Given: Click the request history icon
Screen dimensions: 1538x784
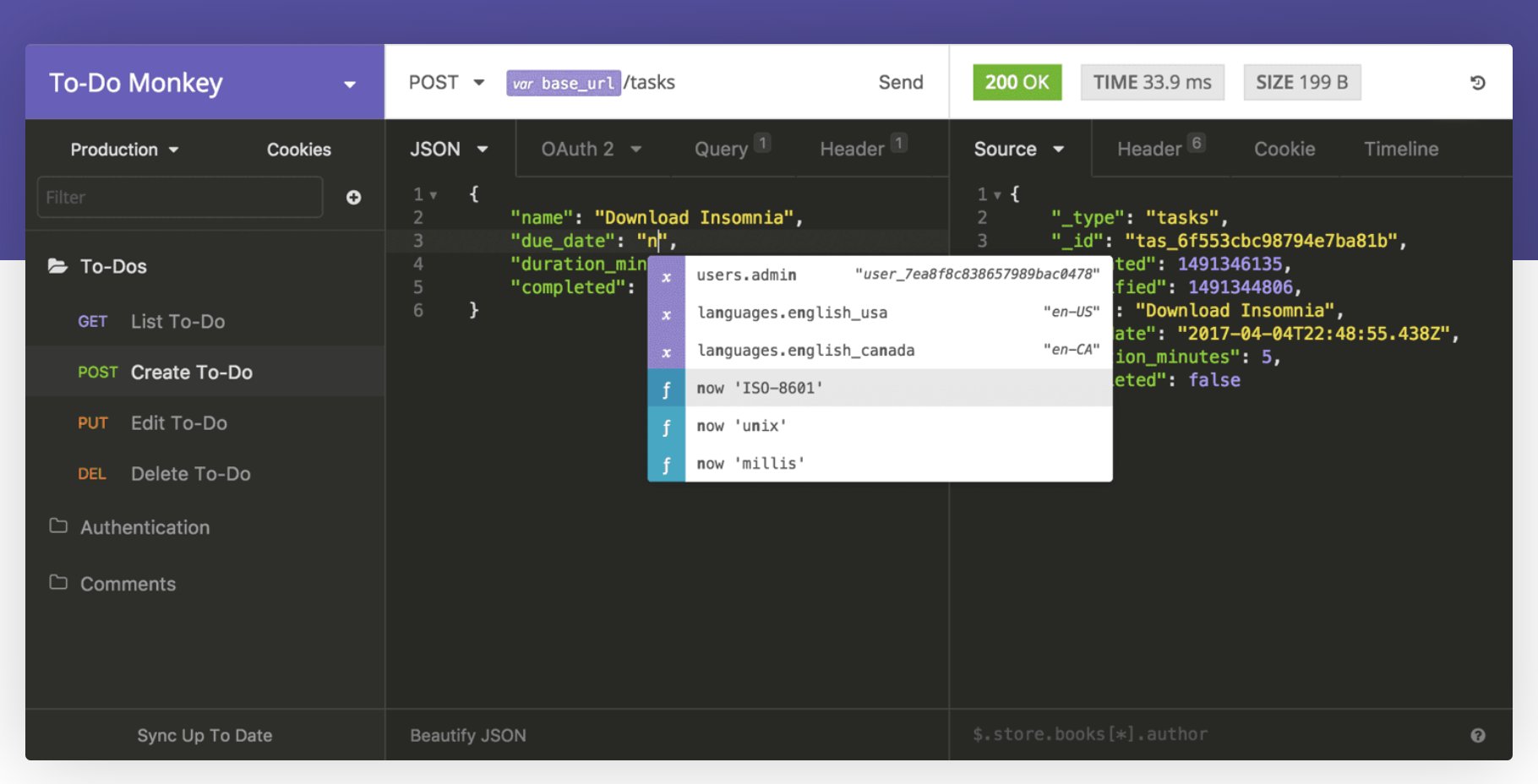Looking at the screenshot, I should click(x=1477, y=82).
